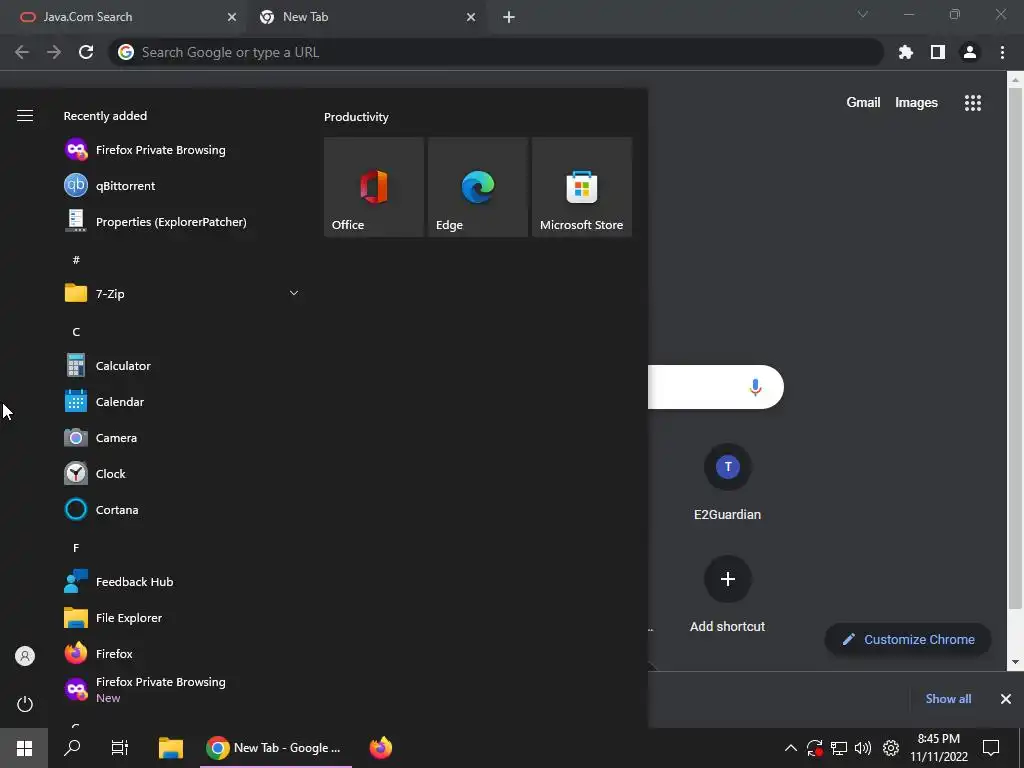
Task: Go back in Chrome
Action: [22, 52]
